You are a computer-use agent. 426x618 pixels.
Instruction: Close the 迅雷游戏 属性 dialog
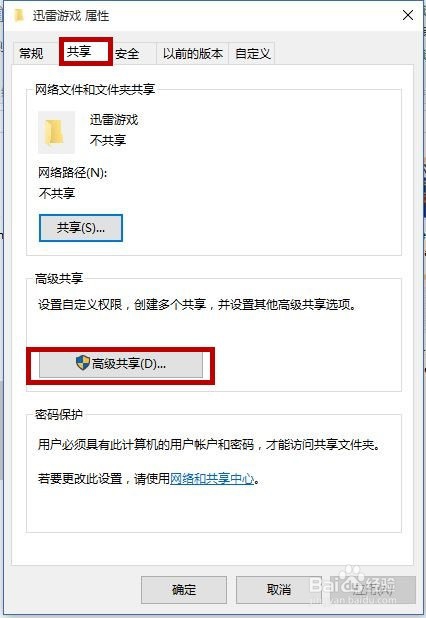pyautogui.click(x=408, y=15)
